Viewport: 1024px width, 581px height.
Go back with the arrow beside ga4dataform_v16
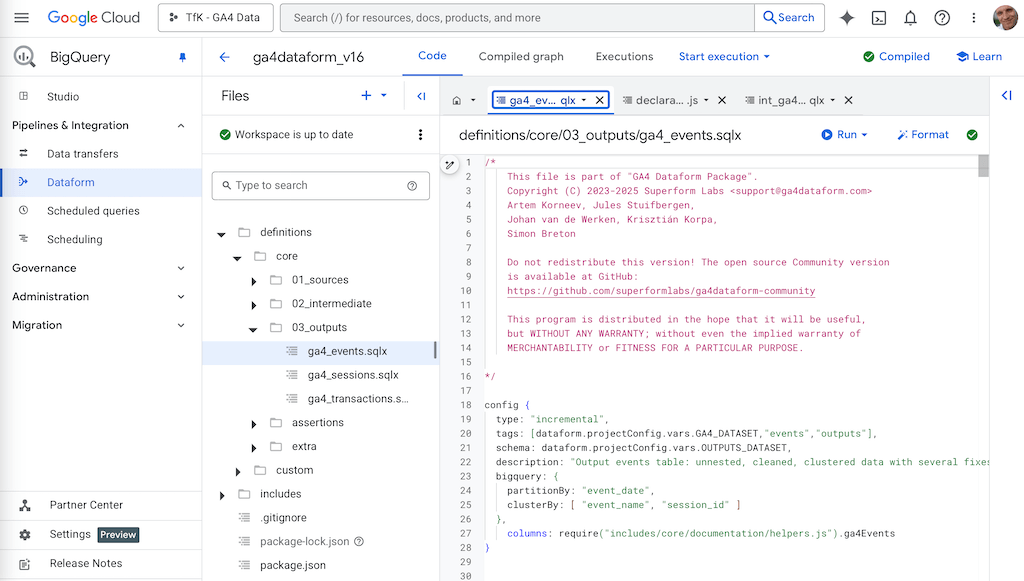(x=225, y=57)
